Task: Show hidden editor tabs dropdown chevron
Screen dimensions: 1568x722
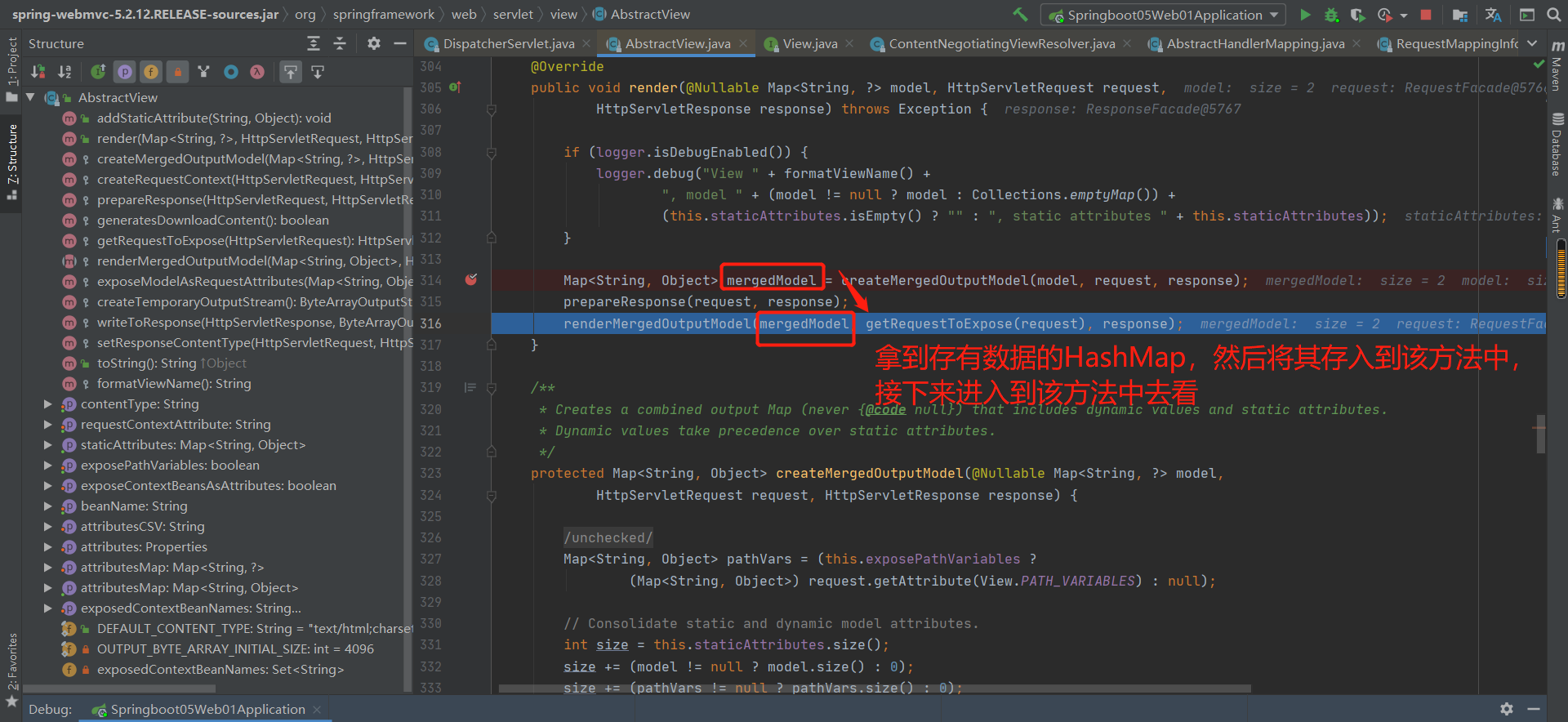Action: [x=1532, y=43]
